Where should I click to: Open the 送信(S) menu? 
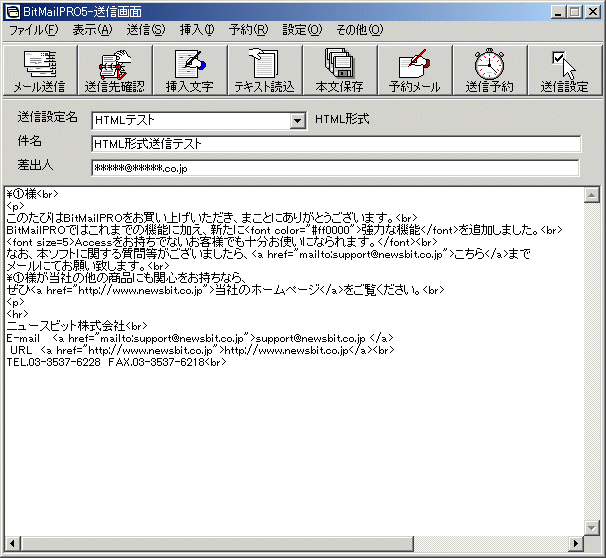(x=146, y=30)
